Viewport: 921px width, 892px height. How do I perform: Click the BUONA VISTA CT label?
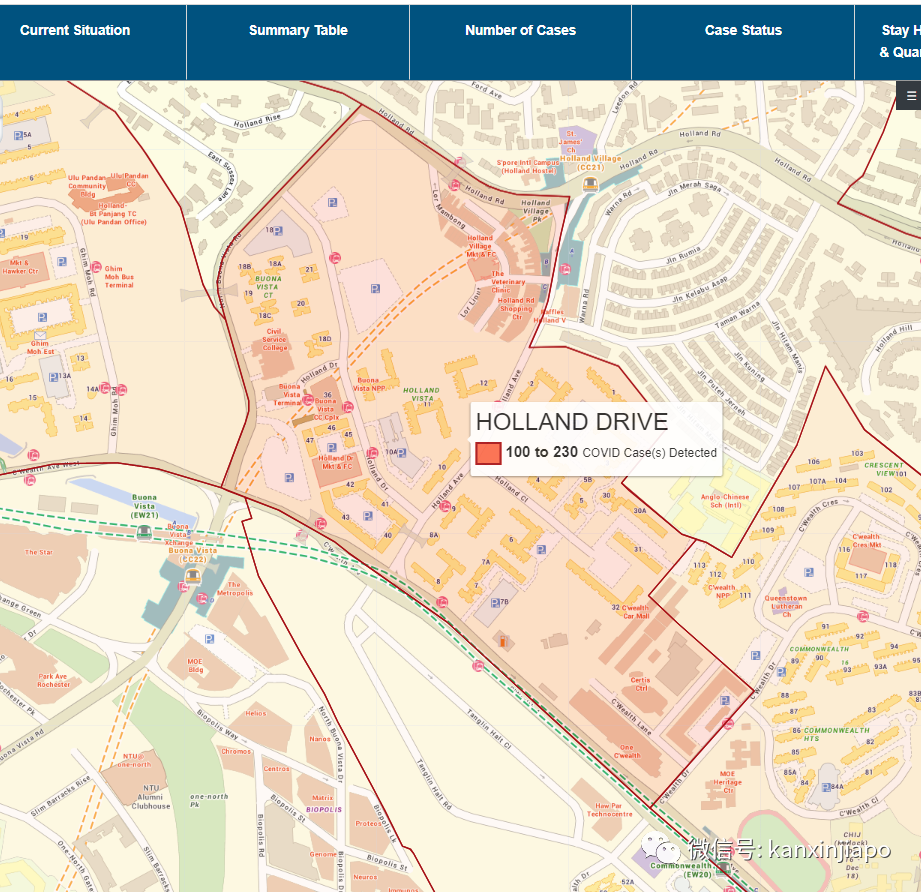point(268,287)
